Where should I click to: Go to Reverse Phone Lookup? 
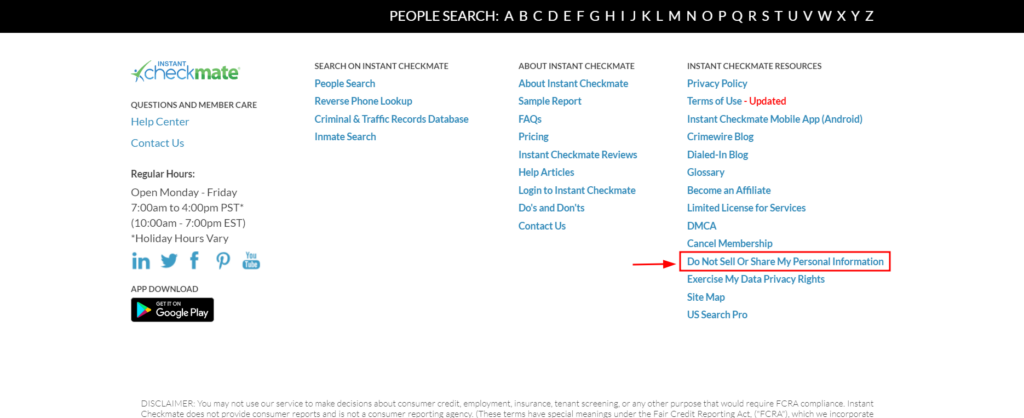click(363, 101)
